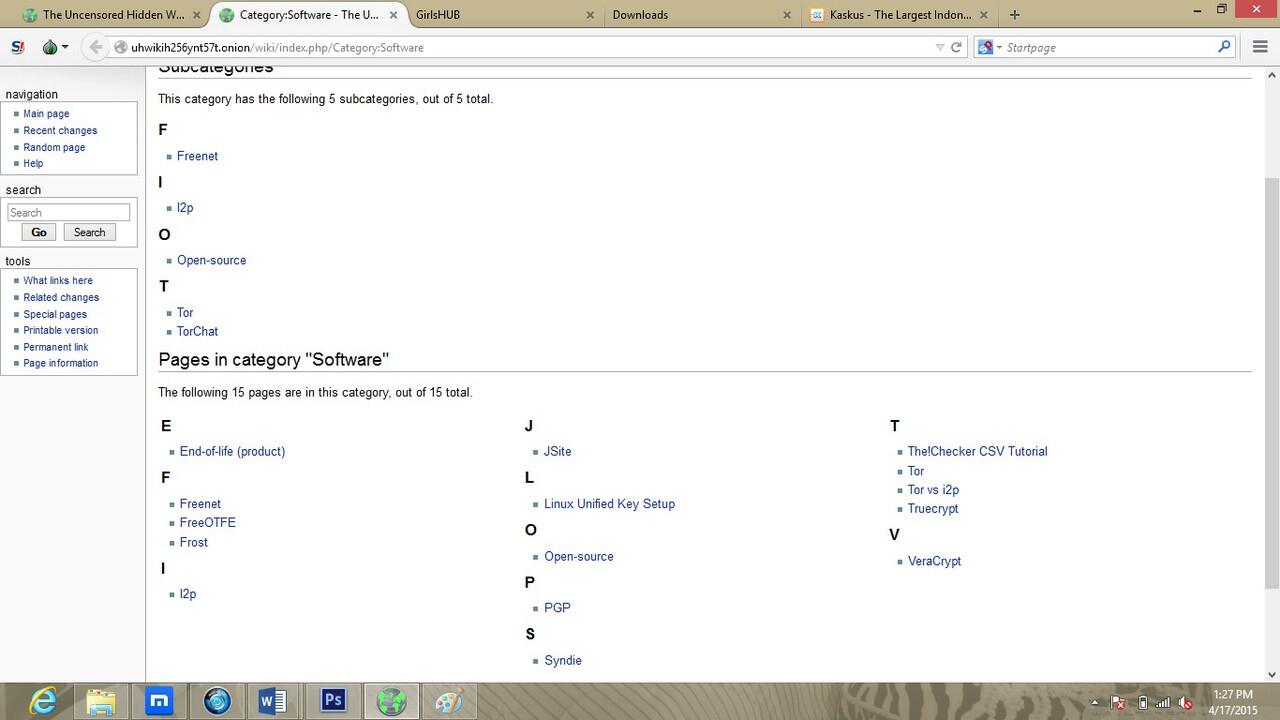Open Paint from taskbar
This screenshot has height=720, width=1280.
(x=448, y=701)
